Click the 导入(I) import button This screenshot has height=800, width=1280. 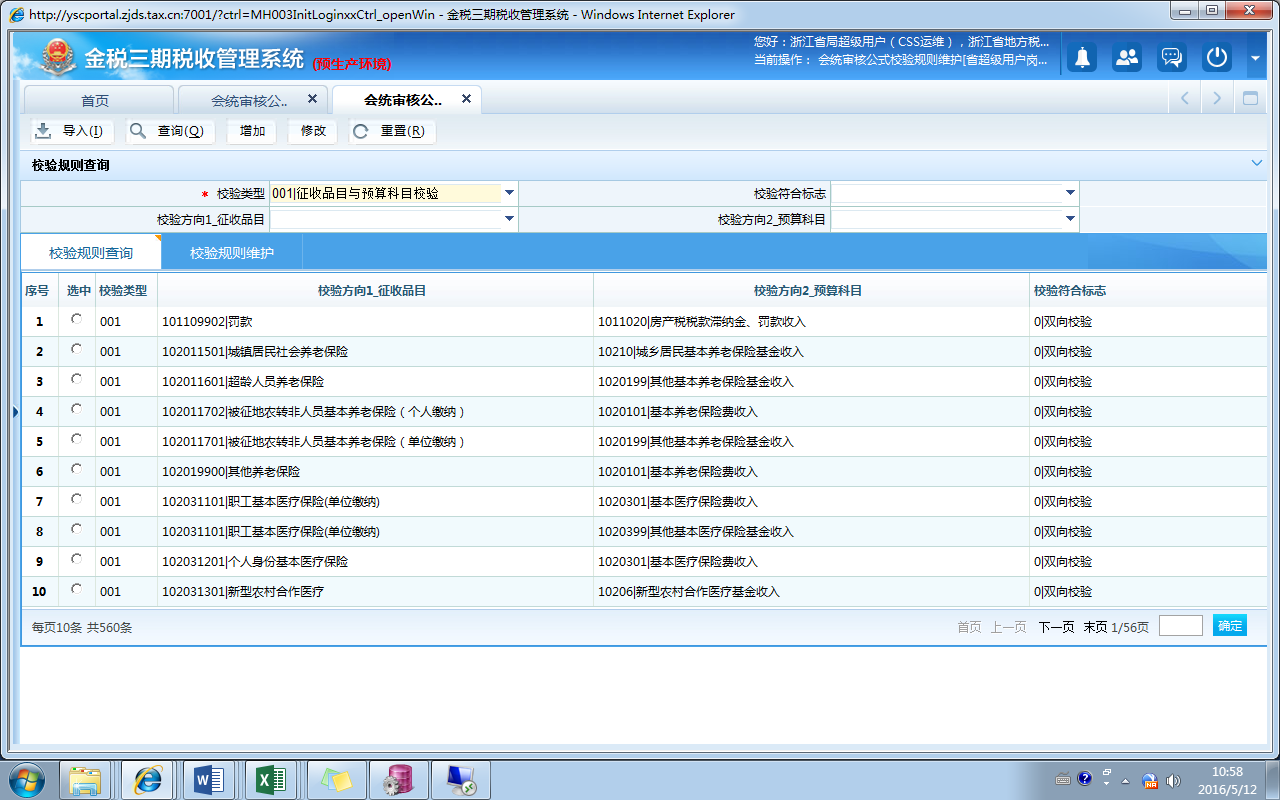coord(70,131)
